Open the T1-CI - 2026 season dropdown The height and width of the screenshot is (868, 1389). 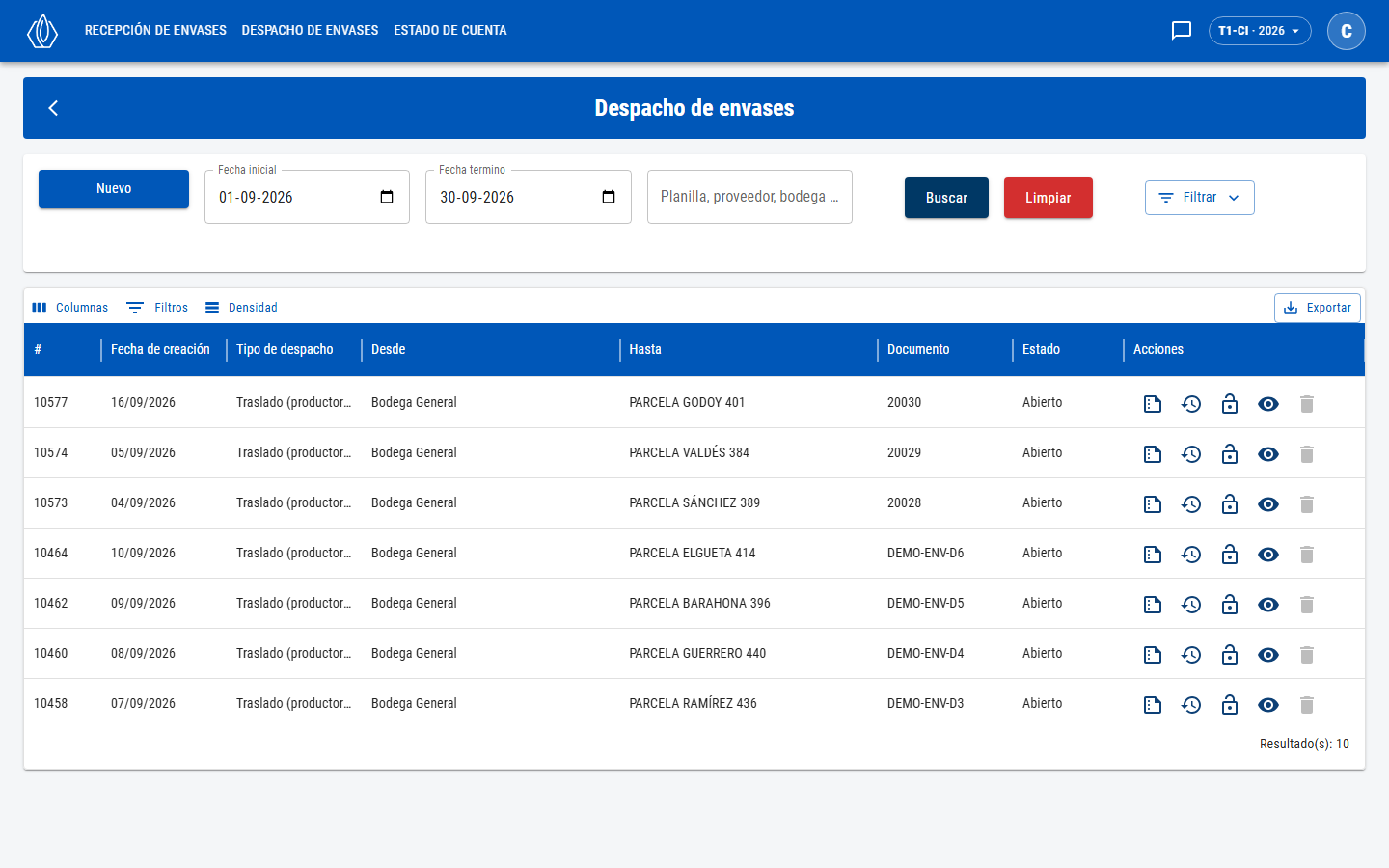1260,31
